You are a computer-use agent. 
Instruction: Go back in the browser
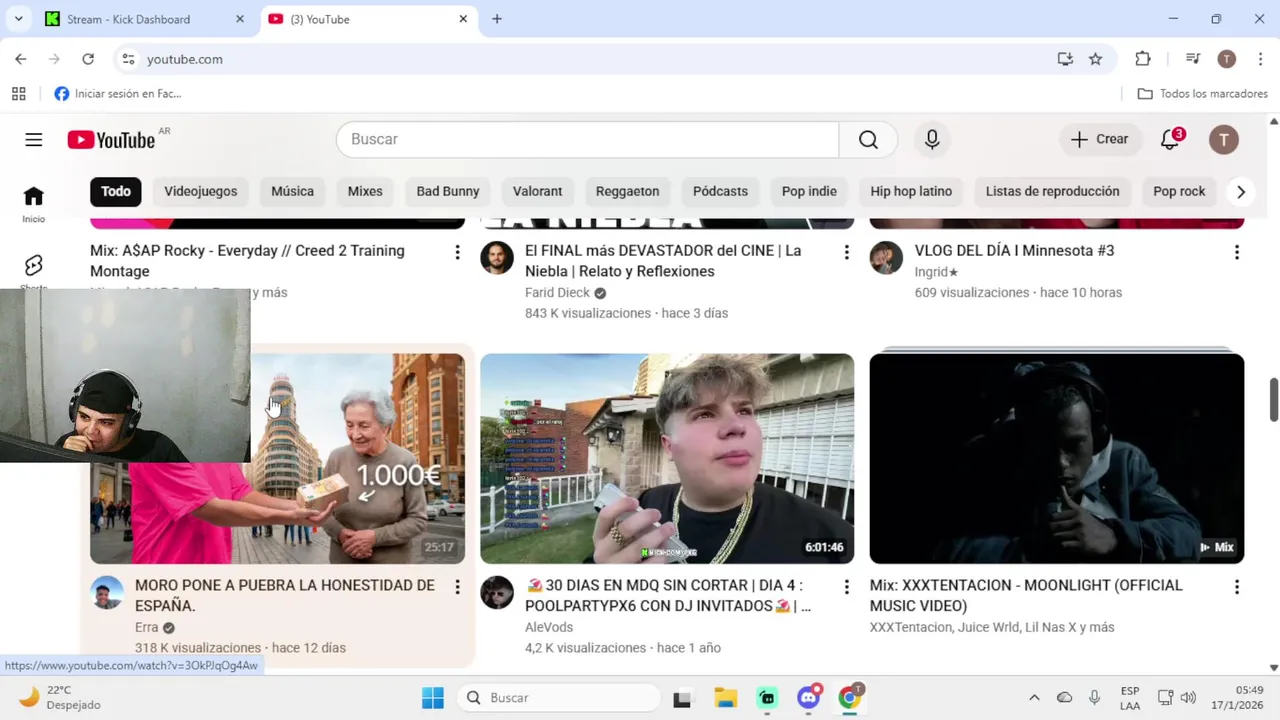pos(21,59)
